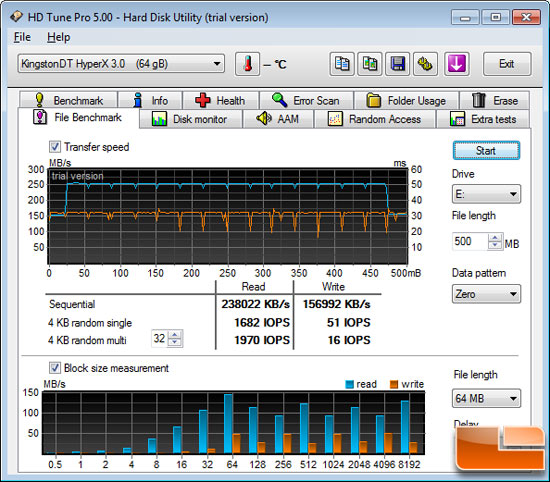Switch to the Info tab
Image resolution: width=550 pixels, height=482 pixels.
click(x=150, y=100)
